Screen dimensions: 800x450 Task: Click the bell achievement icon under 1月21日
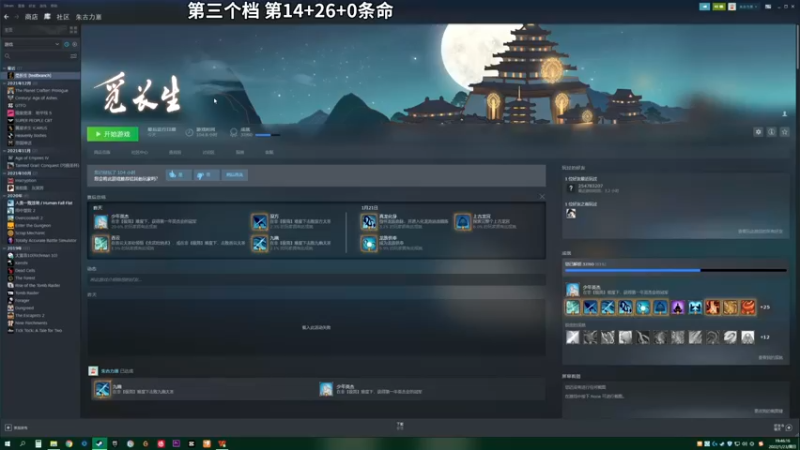tap(462, 221)
